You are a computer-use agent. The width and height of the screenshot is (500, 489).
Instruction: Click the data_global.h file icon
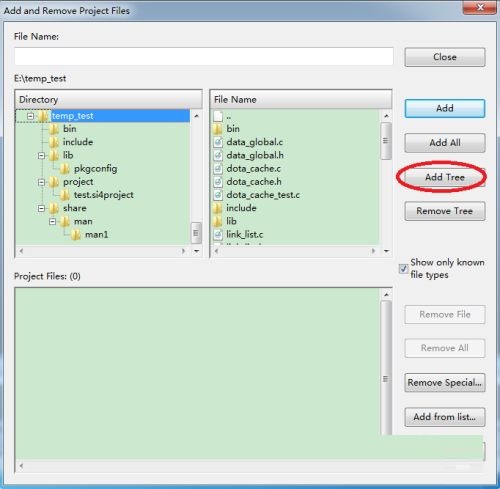coord(218,156)
